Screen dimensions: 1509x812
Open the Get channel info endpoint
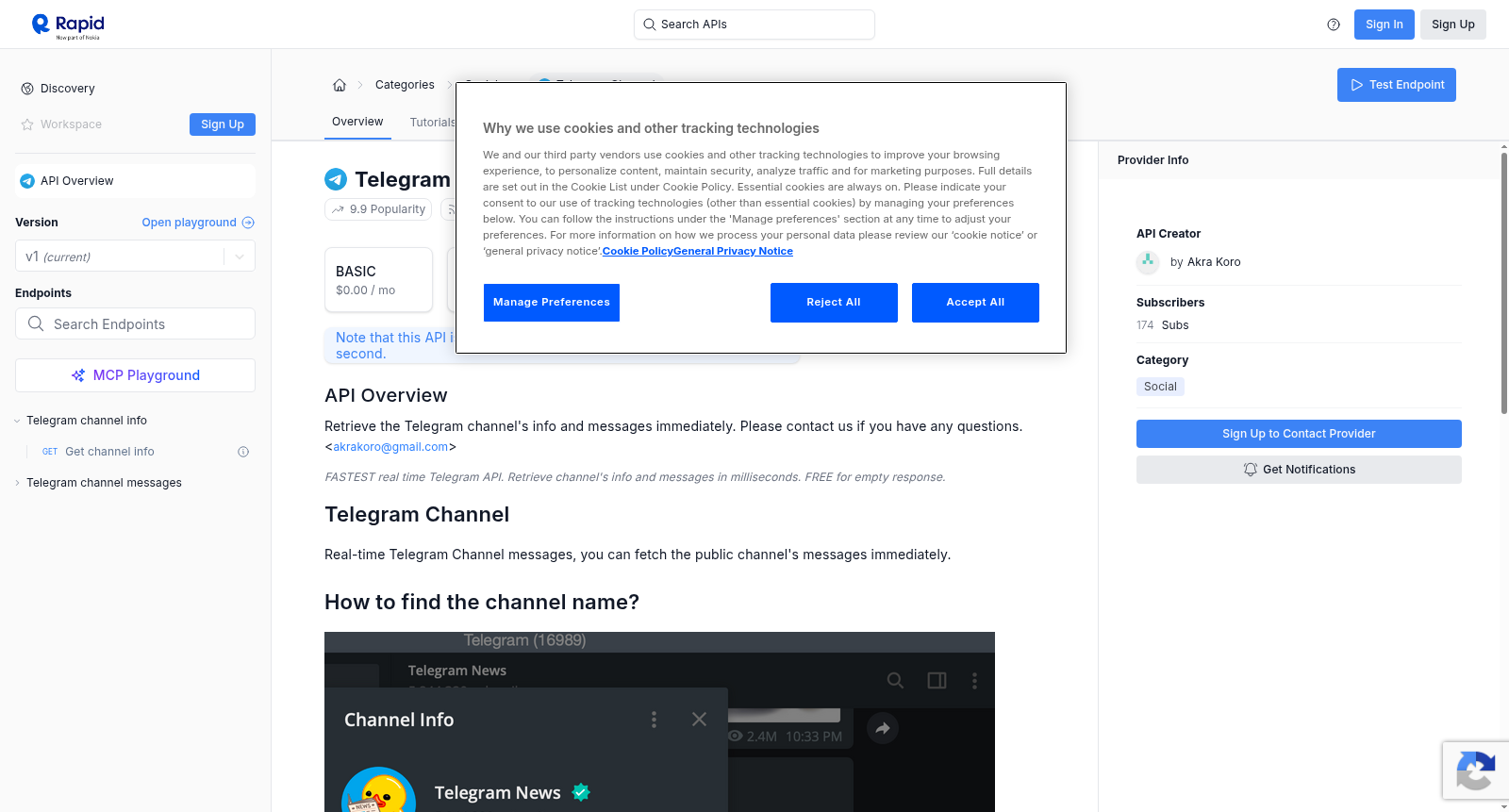109,452
